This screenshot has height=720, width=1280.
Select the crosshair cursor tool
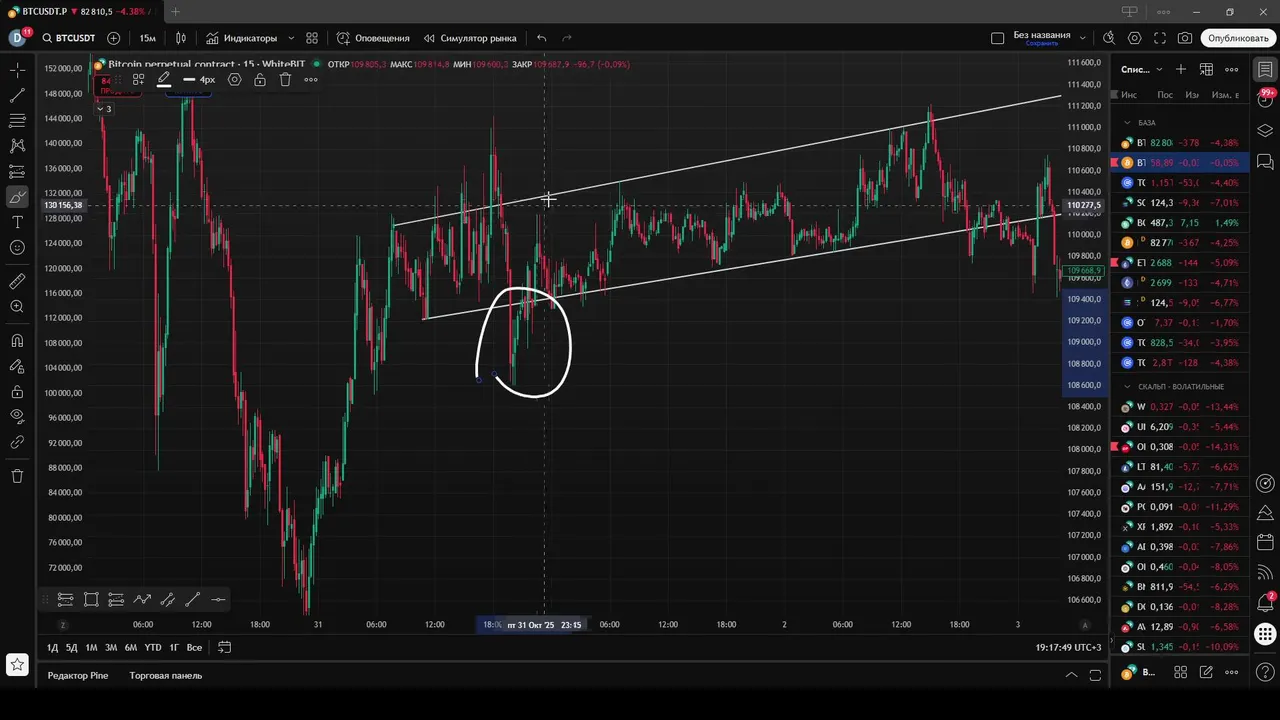click(17, 70)
